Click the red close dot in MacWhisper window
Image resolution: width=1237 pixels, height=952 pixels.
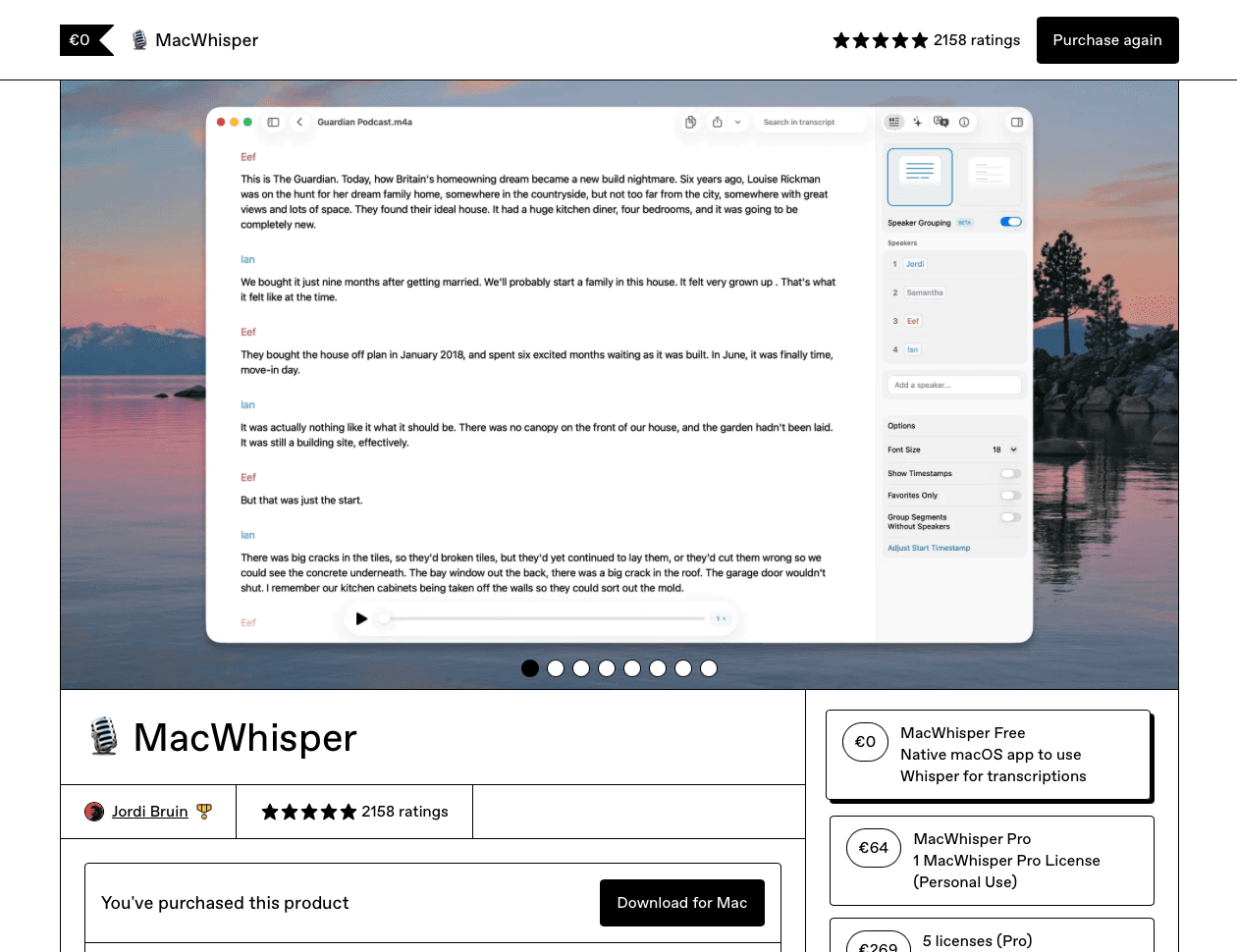221,123
